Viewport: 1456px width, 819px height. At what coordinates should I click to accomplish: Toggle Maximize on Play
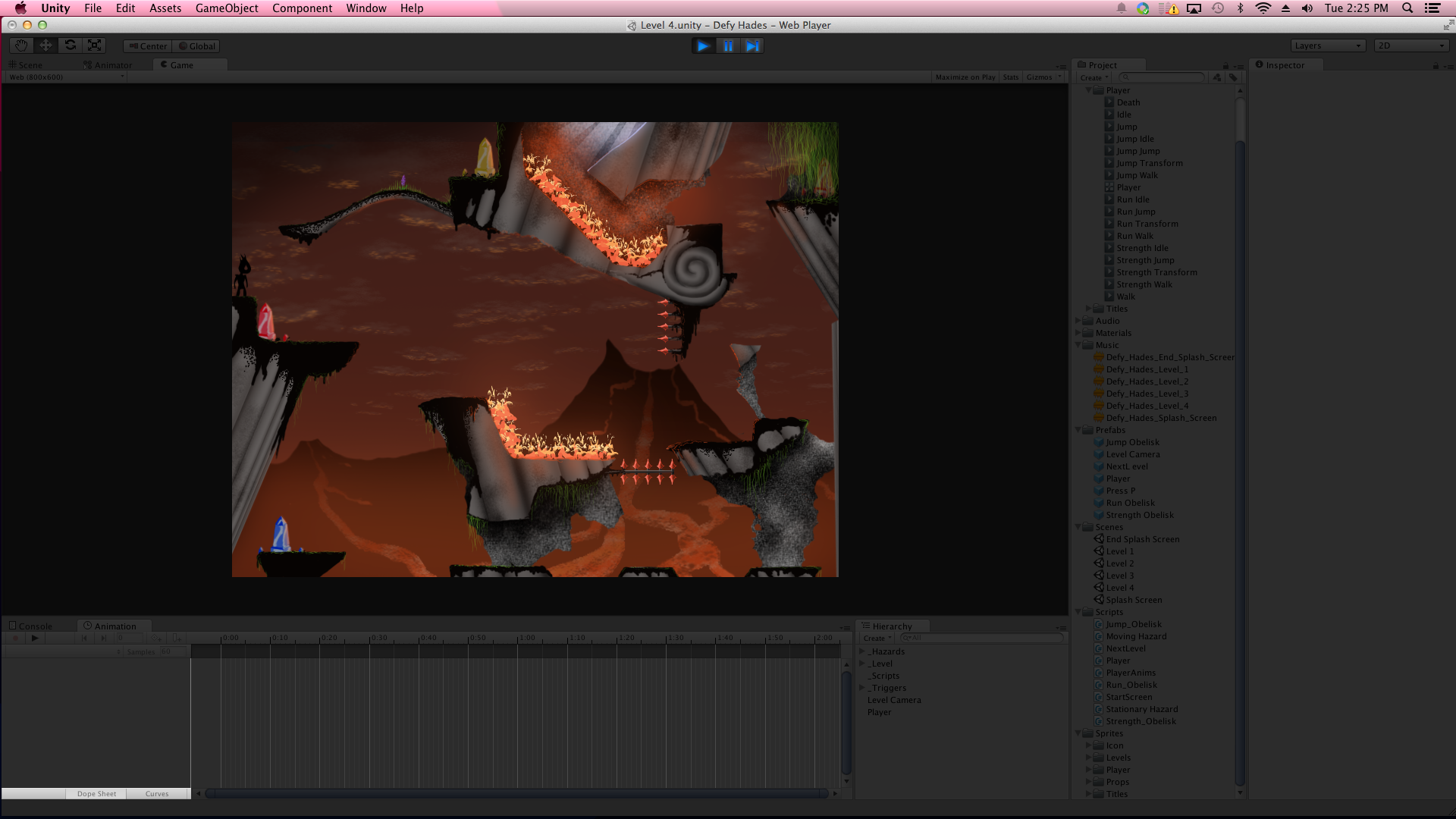pos(965,77)
